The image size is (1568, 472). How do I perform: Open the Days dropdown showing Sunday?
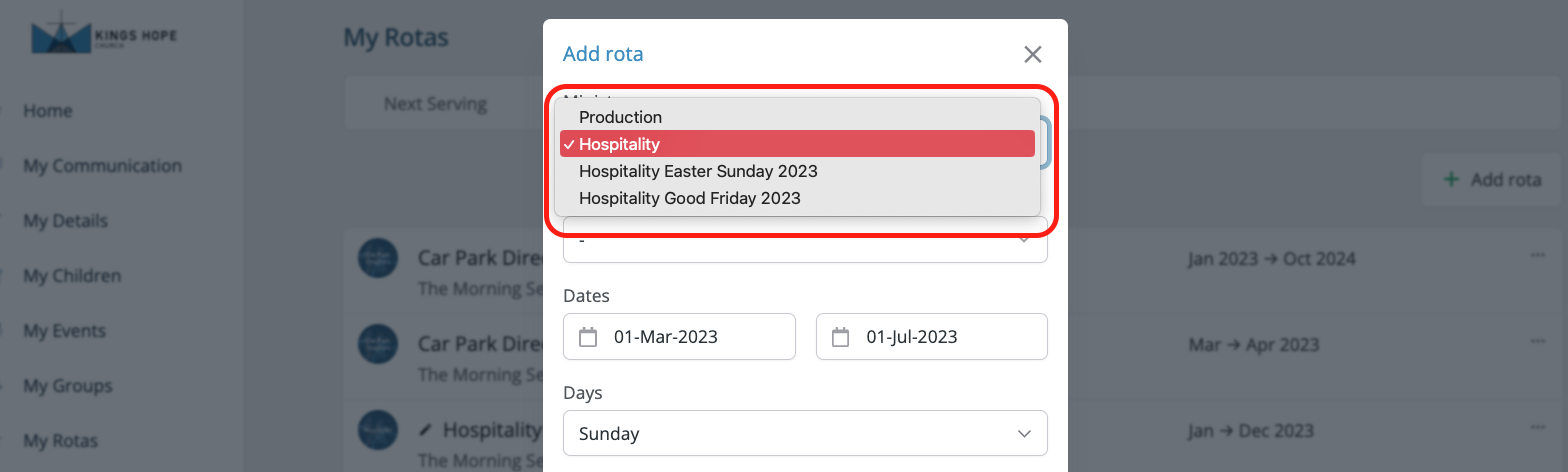point(805,434)
